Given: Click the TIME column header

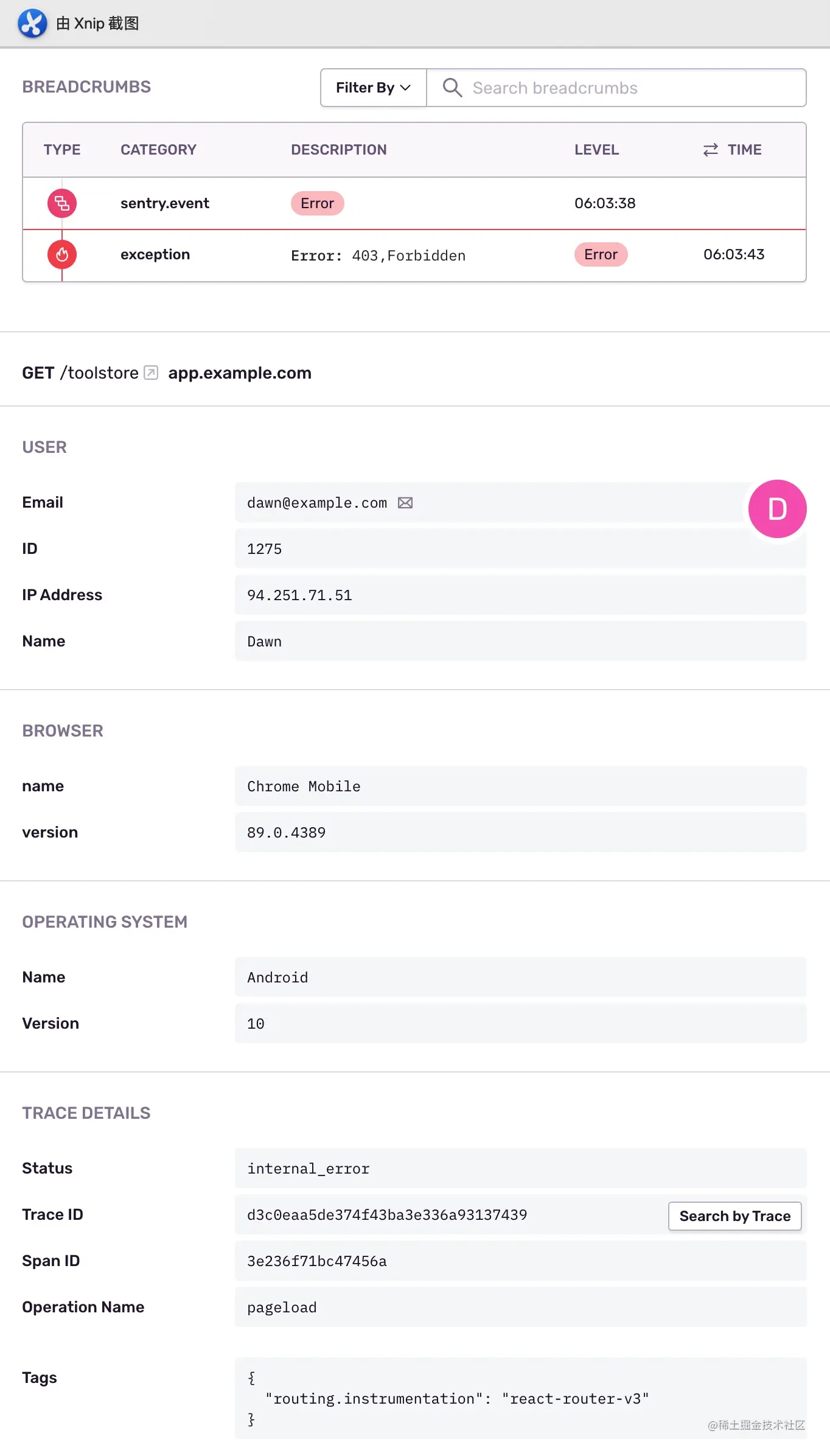Looking at the screenshot, I should pos(744,150).
